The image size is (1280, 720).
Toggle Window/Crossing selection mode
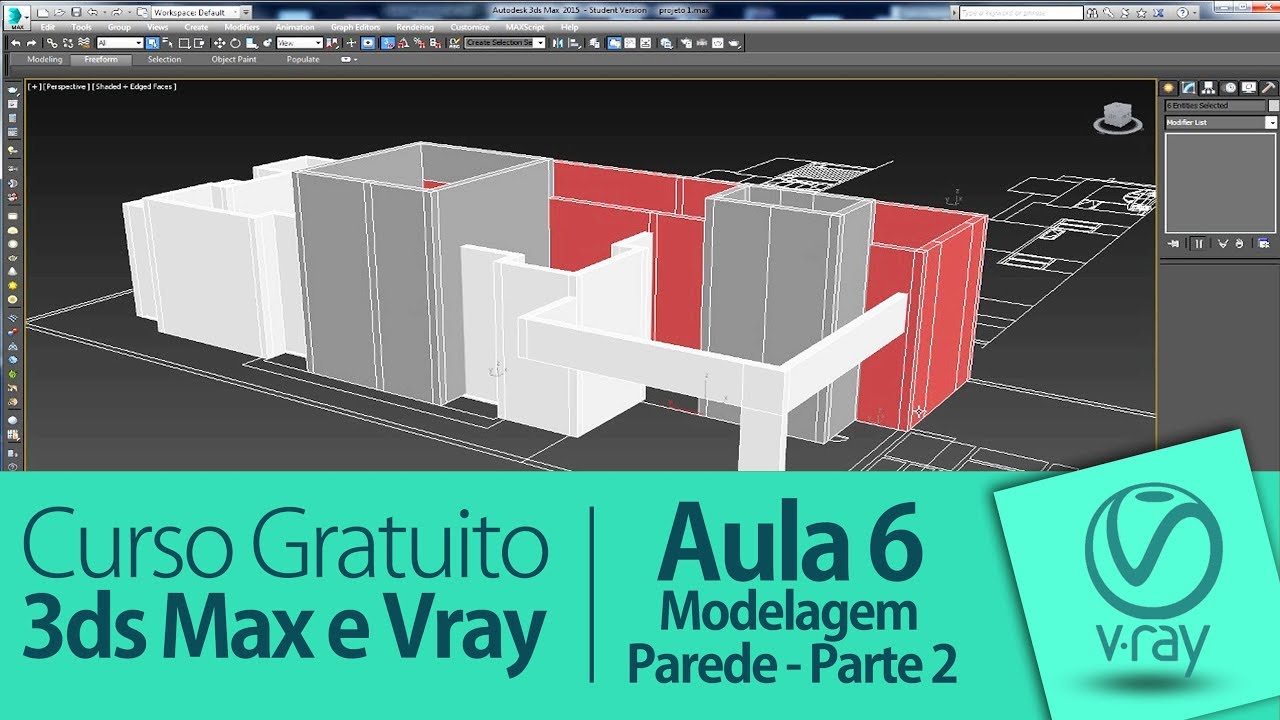[199, 43]
